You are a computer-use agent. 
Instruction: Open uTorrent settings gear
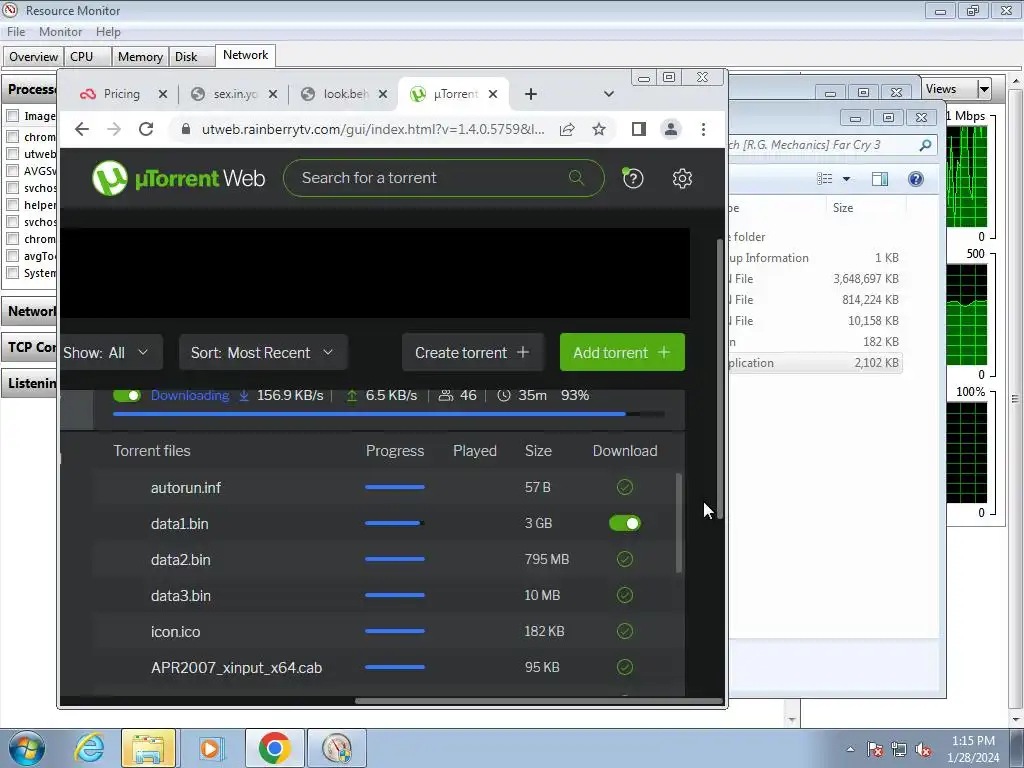tap(682, 178)
